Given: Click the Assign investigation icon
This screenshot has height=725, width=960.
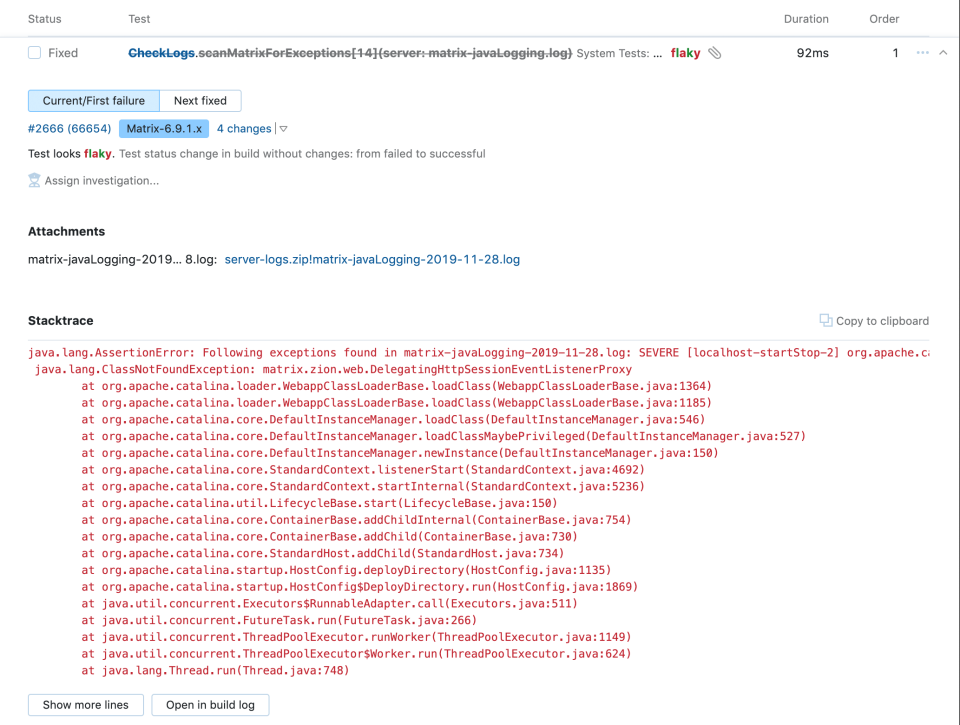Looking at the screenshot, I should pos(35,181).
